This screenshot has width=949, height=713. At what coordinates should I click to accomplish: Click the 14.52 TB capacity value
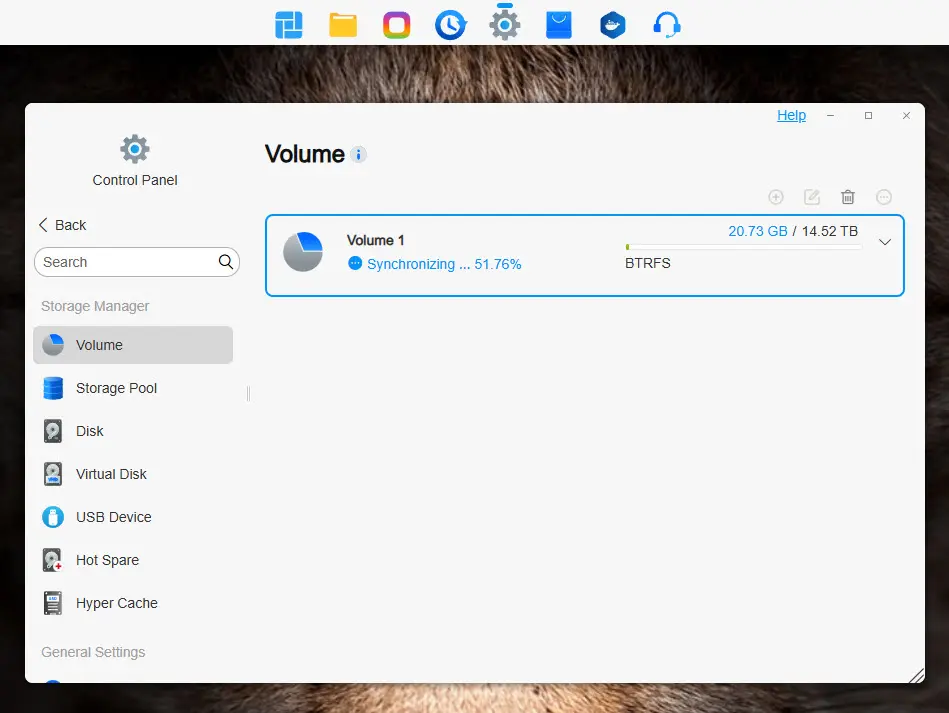coord(830,231)
